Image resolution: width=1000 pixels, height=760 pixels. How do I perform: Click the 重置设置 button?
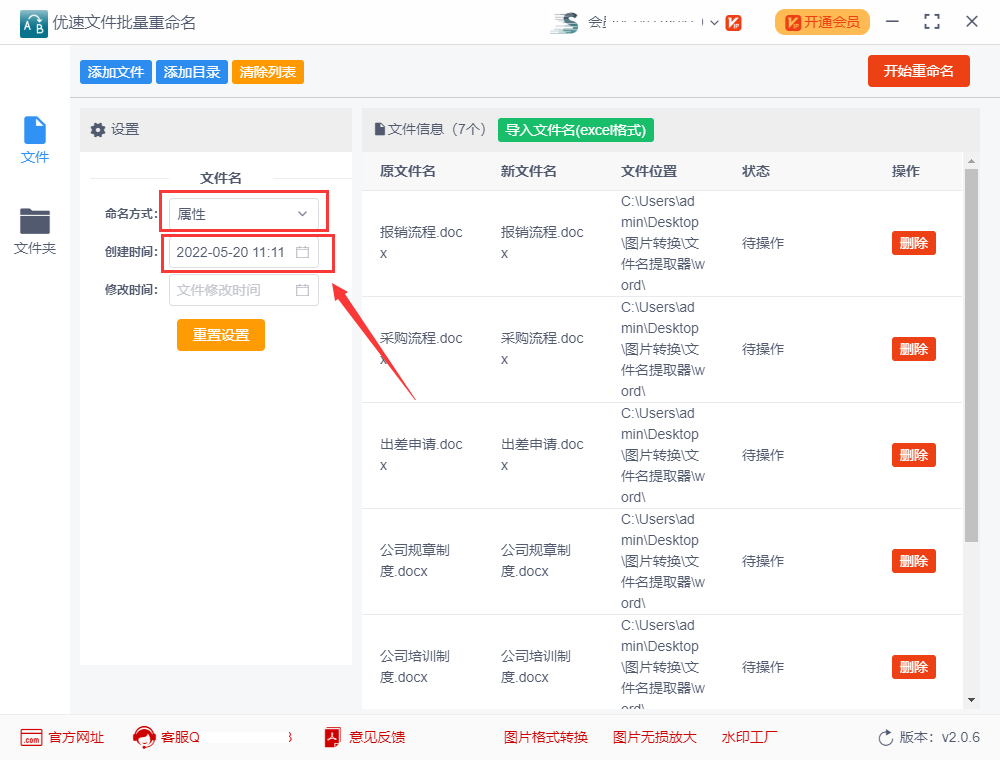[x=220, y=335]
